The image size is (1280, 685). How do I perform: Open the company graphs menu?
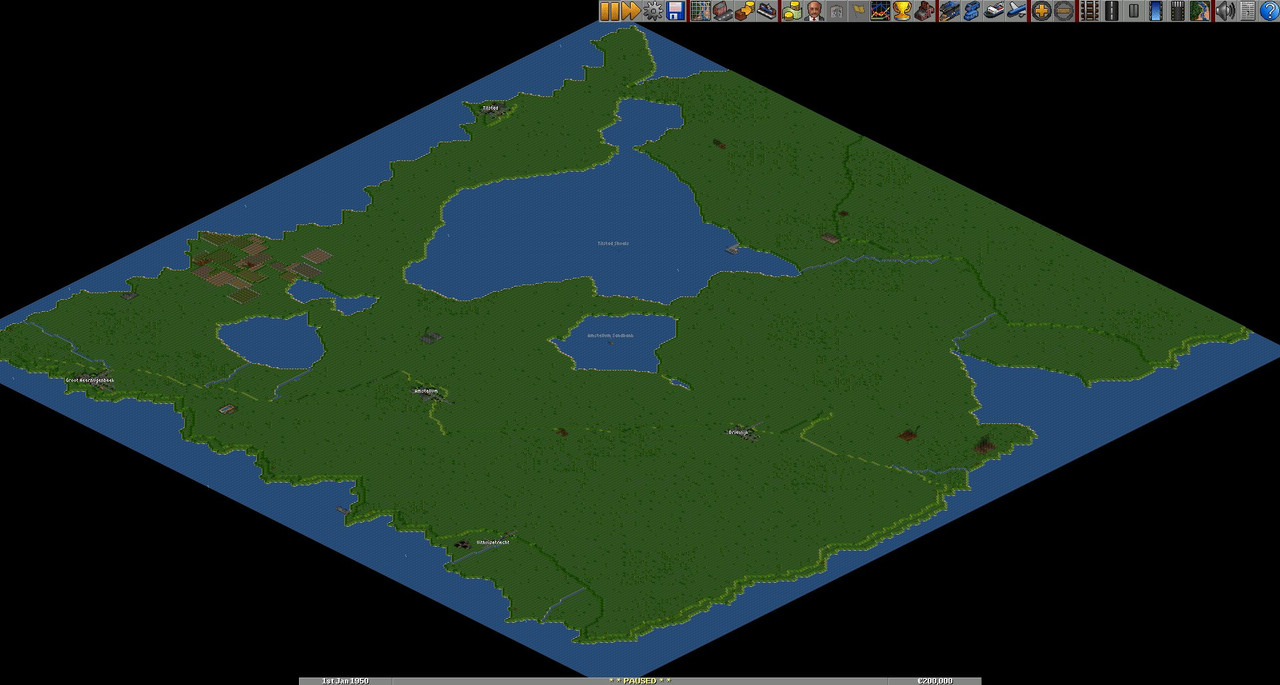click(x=879, y=11)
